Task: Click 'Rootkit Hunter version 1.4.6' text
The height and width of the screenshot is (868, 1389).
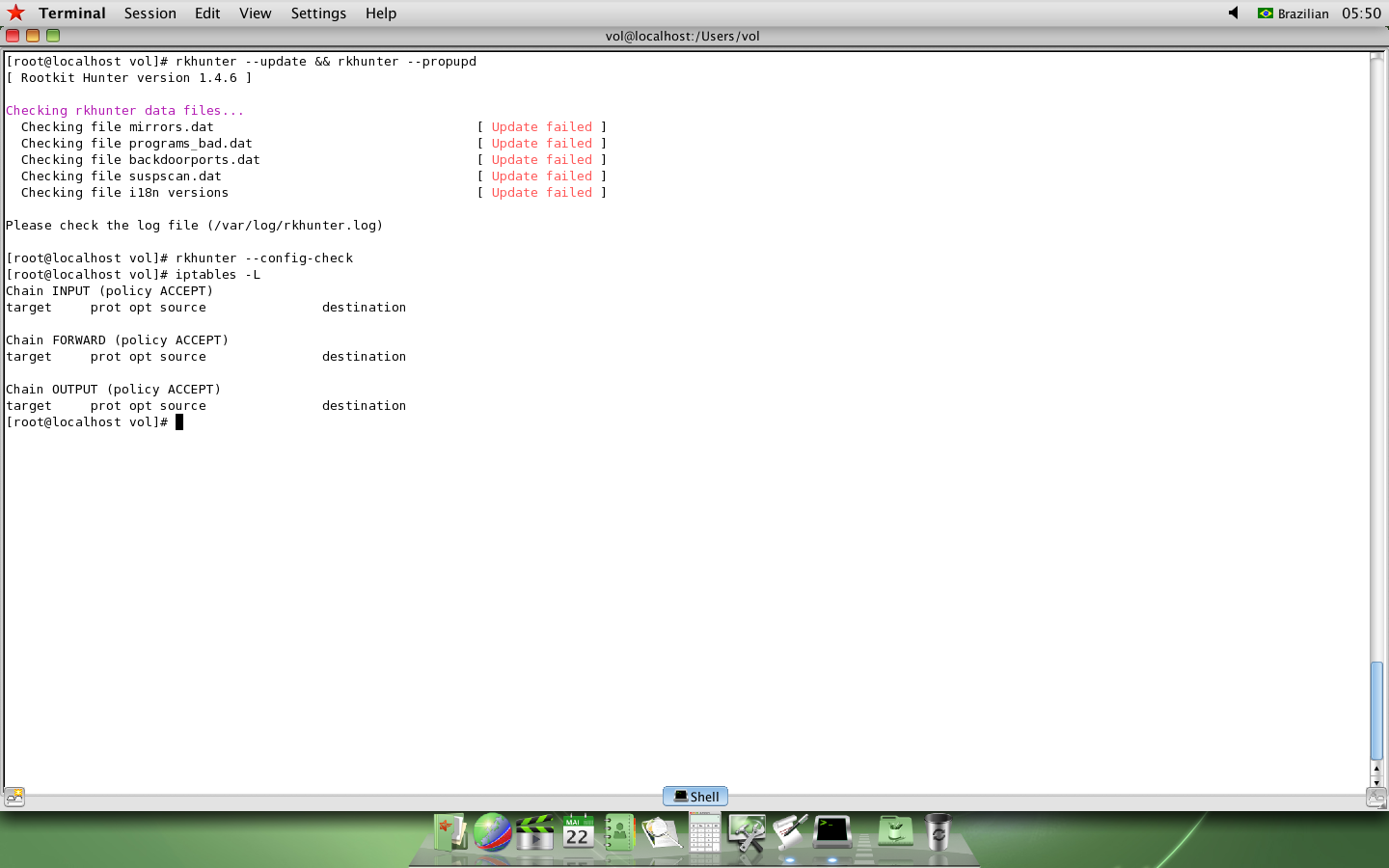Action: 129,78
